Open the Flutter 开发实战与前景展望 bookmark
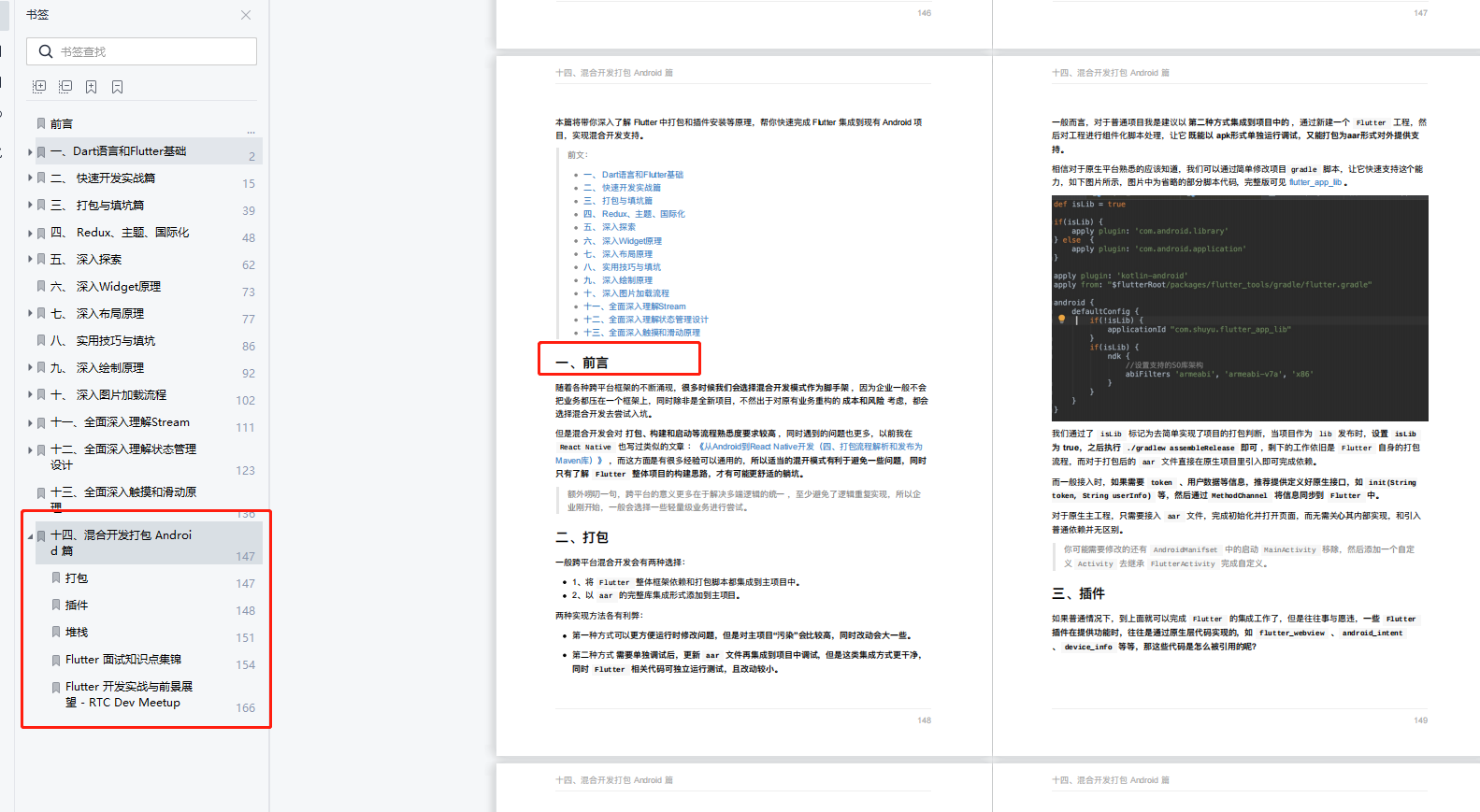The width and height of the screenshot is (1480, 812). point(129,694)
